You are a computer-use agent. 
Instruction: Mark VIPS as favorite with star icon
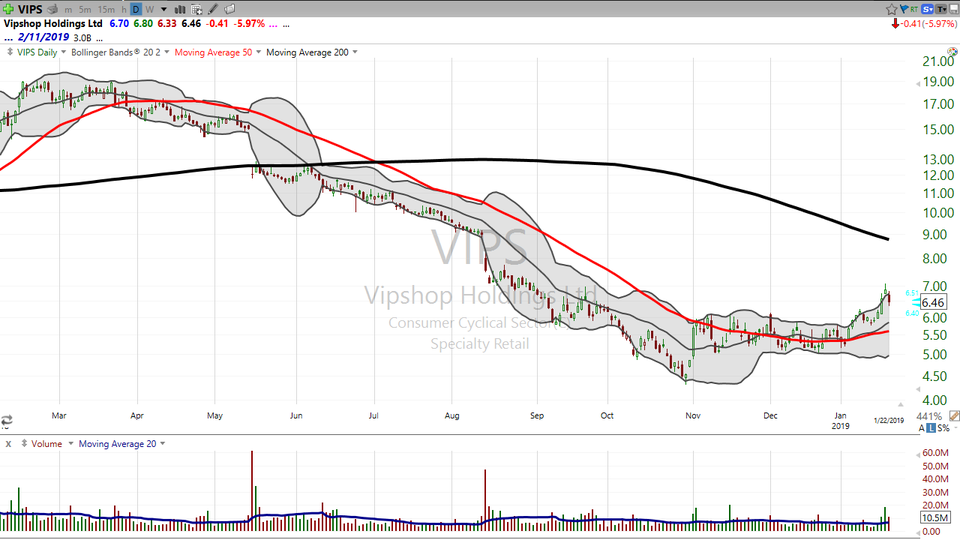(891, 9)
